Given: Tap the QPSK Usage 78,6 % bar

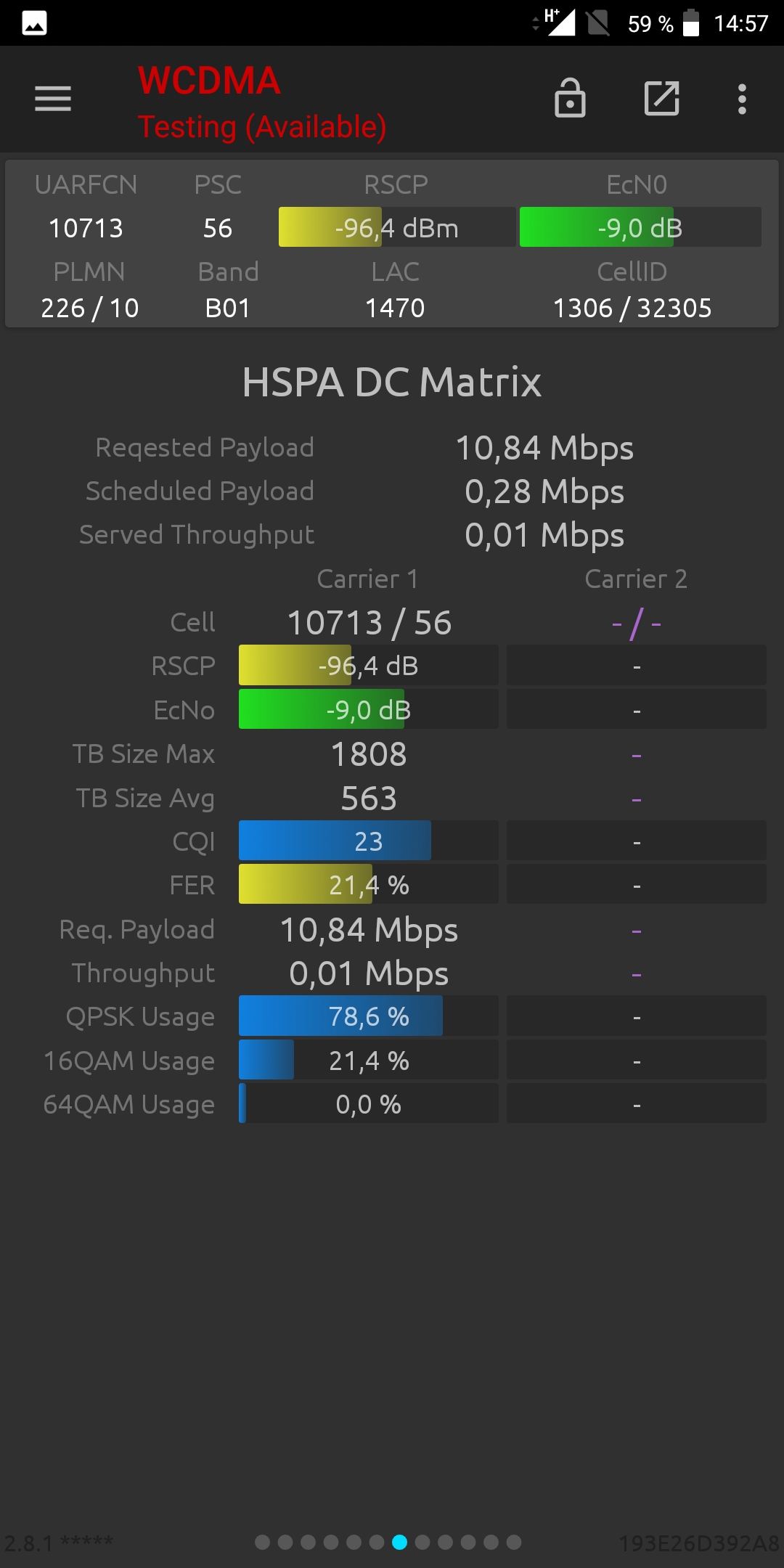Looking at the screenshot, I should (x=369, y=1016).
